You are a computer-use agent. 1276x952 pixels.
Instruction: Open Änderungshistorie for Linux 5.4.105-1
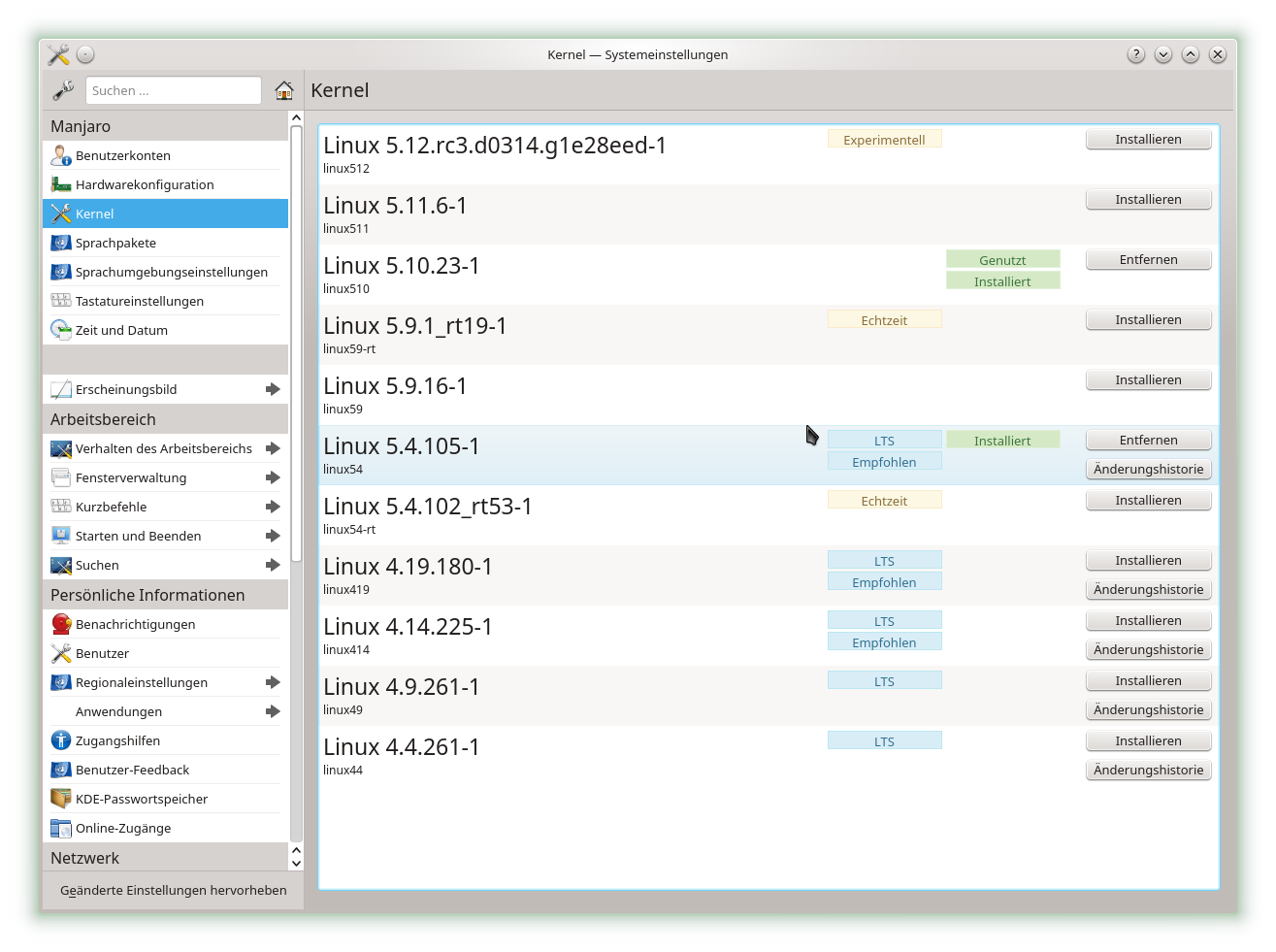pyautogui.click(x=1148, y=469)
